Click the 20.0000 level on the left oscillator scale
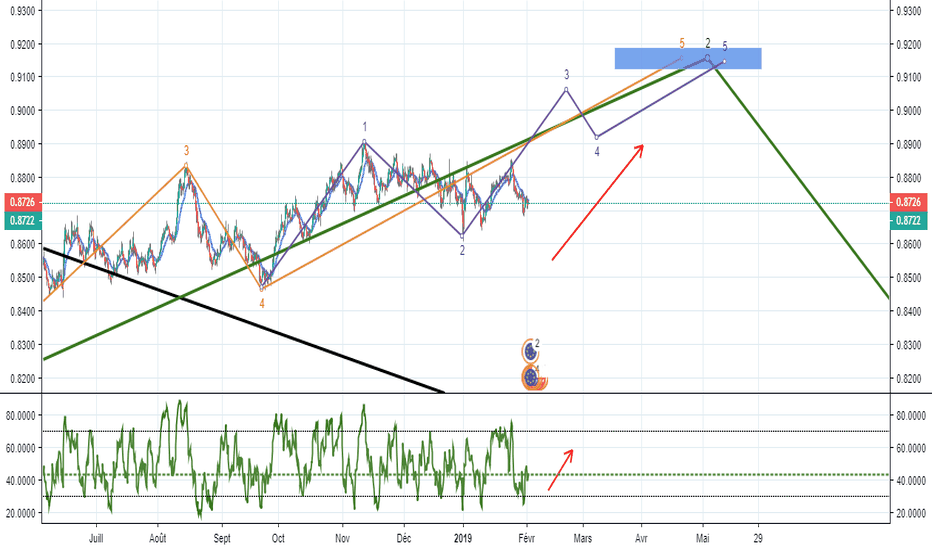 tap(21, 513)
